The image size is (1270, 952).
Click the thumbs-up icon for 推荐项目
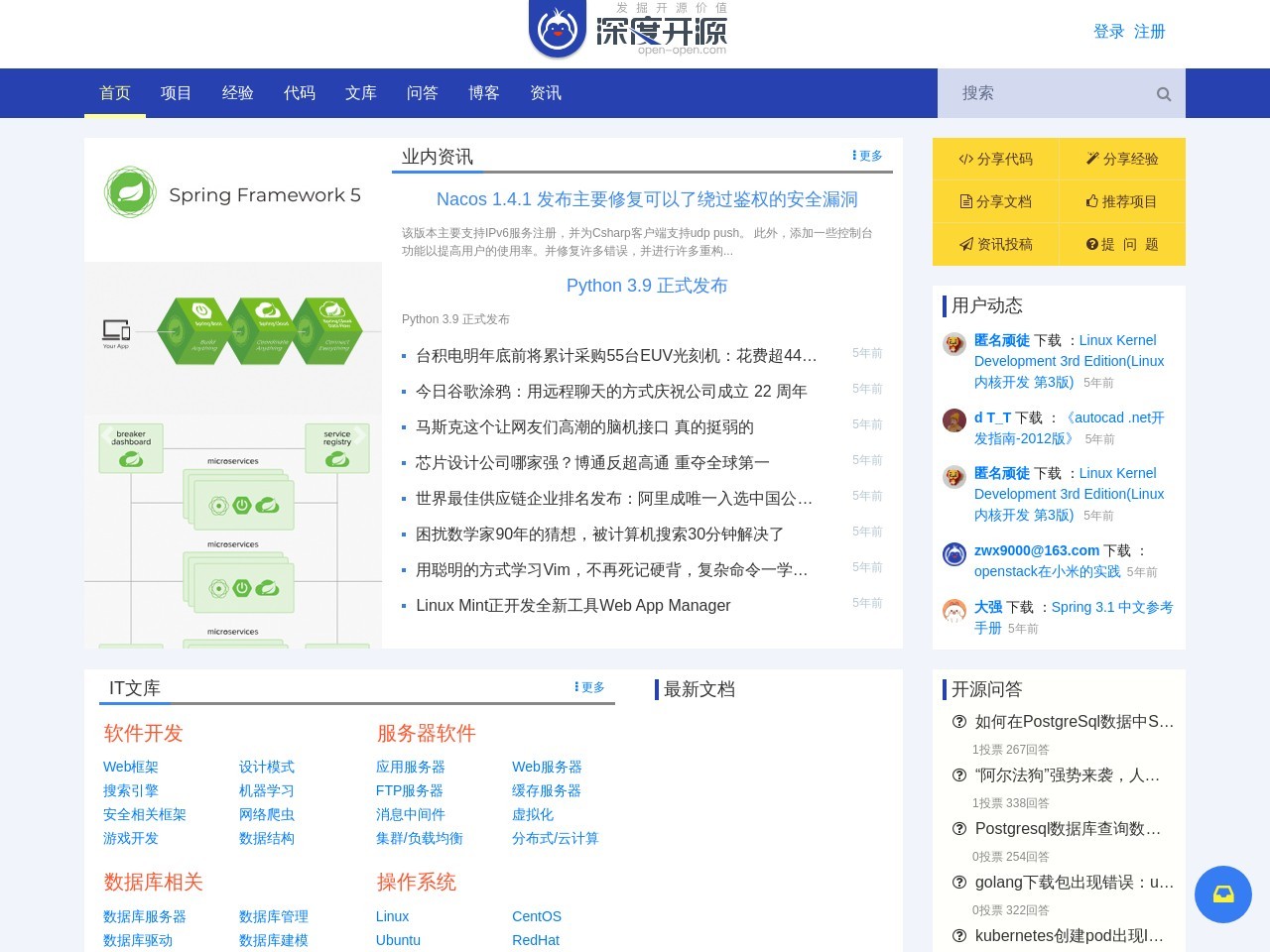pos(1090,200)
